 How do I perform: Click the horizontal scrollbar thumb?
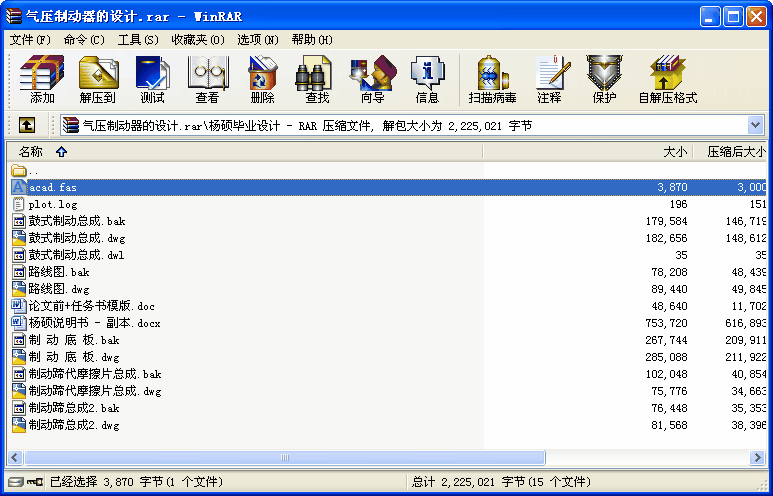[283, 457]
